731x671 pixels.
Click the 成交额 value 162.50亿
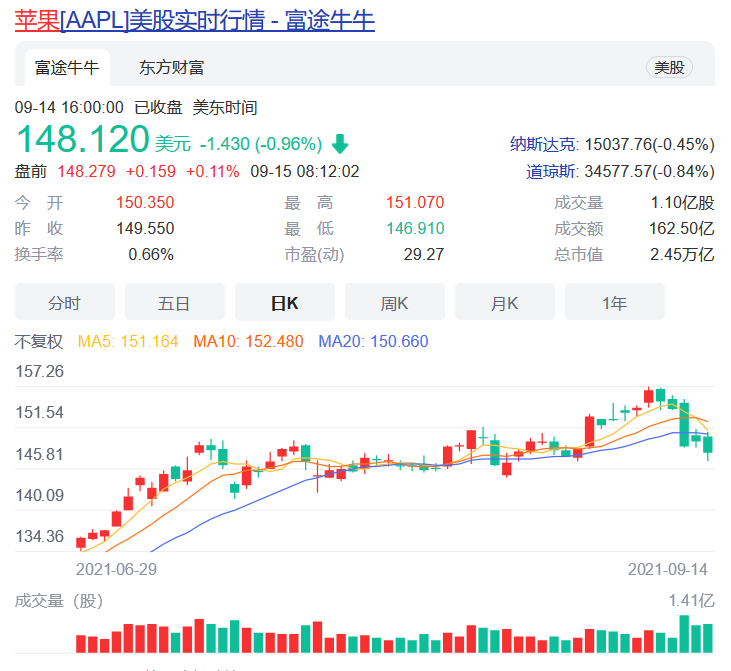pyautogui.click(x=682, y=228)
